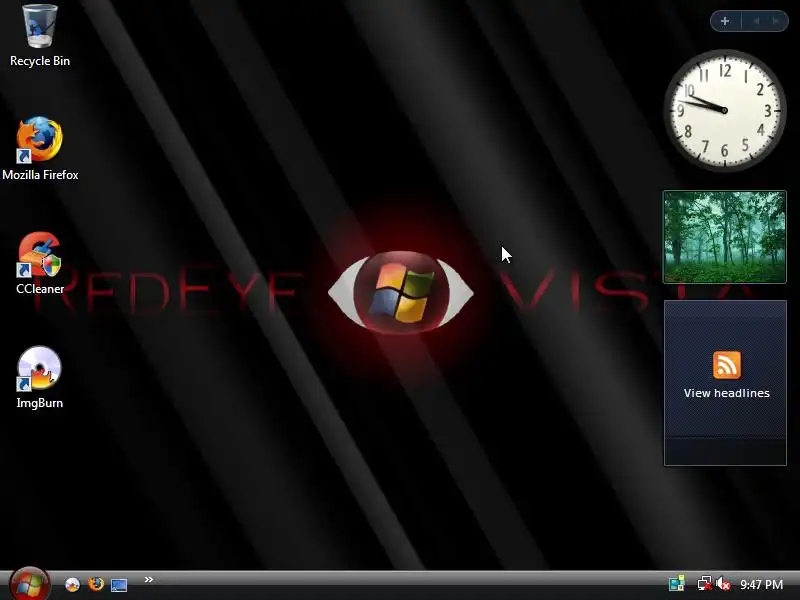Click the analog clock gadget
Screen dimensions: 800x600
click(x=724, y=110)
